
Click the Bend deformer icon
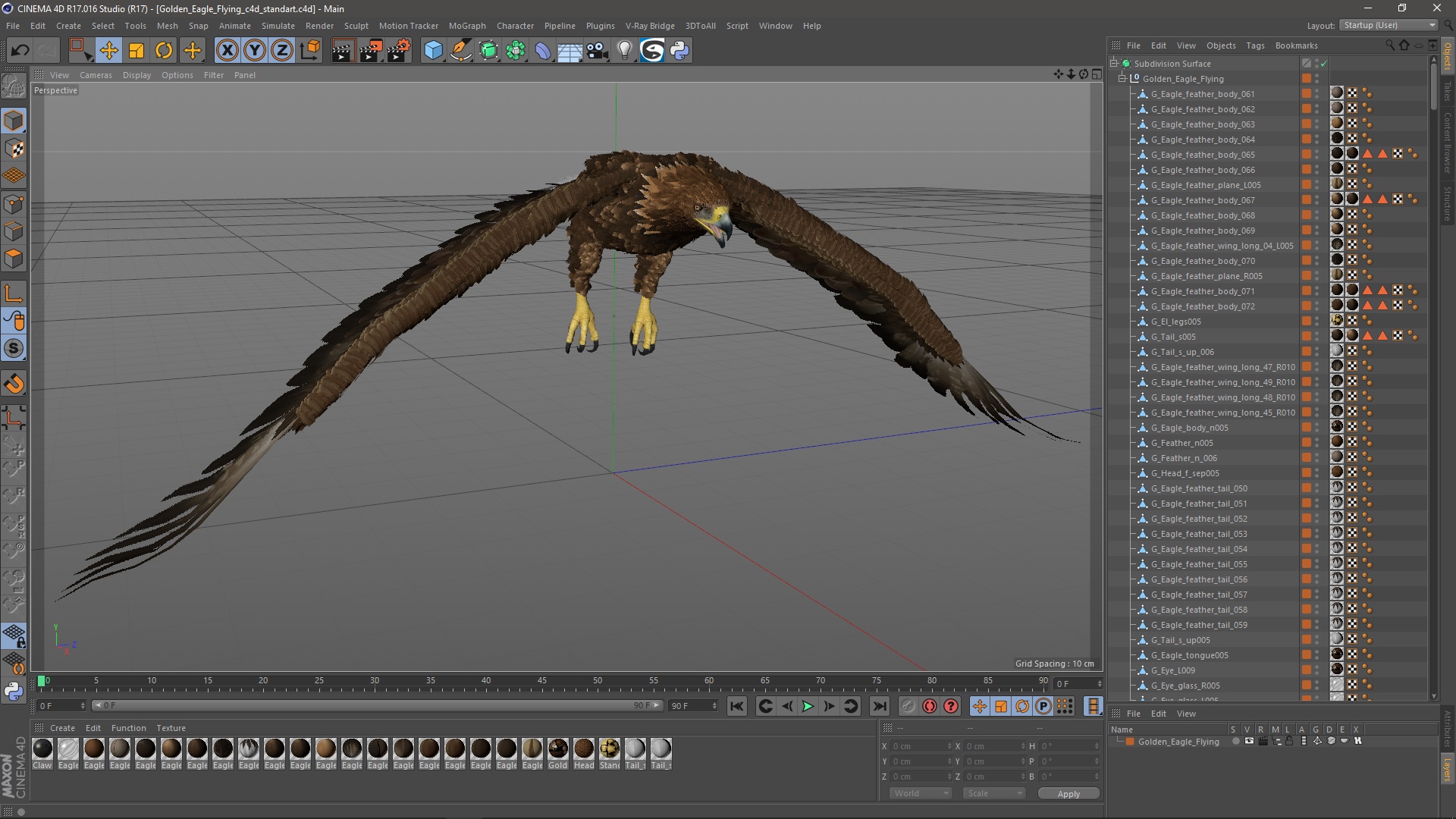[543, 51]
